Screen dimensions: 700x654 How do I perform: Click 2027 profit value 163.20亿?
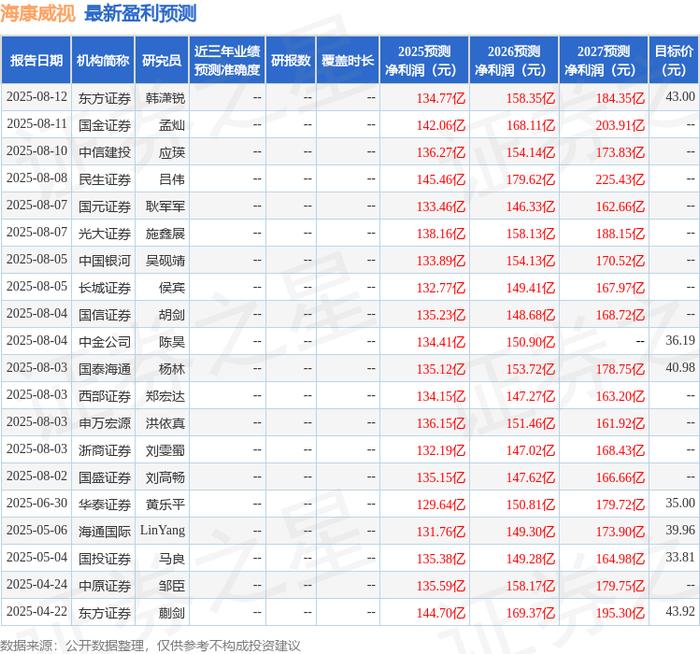(620, 396)
